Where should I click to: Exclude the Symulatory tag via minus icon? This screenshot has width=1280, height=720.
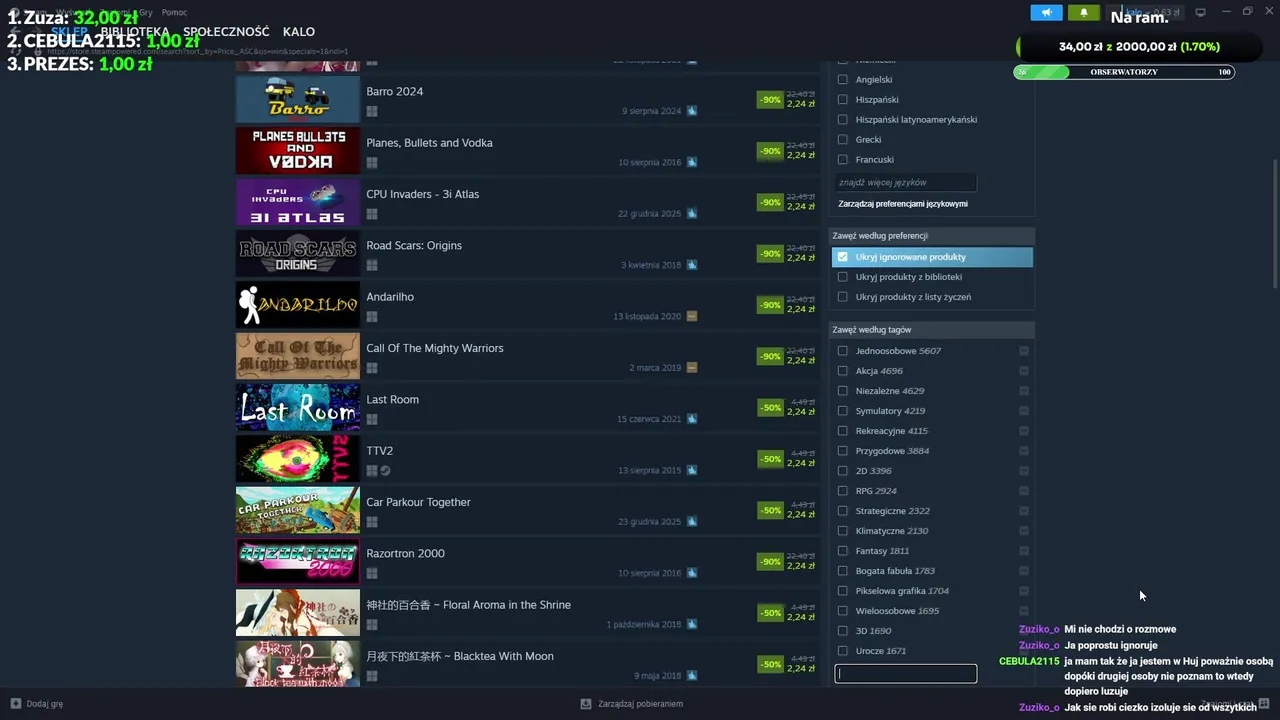(x=1024, y=411)
